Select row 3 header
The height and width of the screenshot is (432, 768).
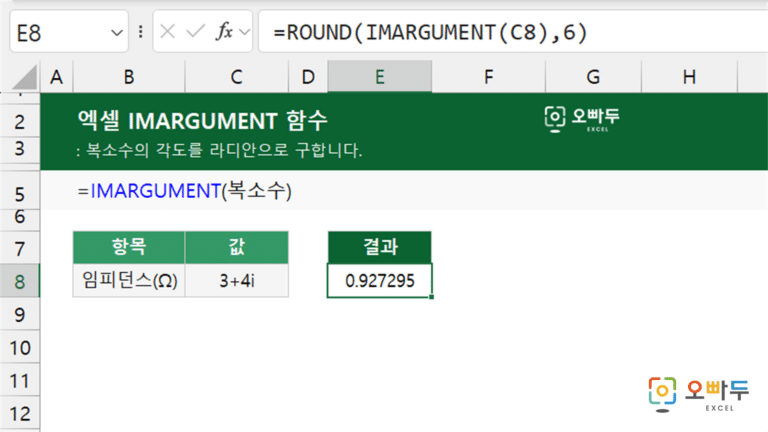tap(20, 148)
